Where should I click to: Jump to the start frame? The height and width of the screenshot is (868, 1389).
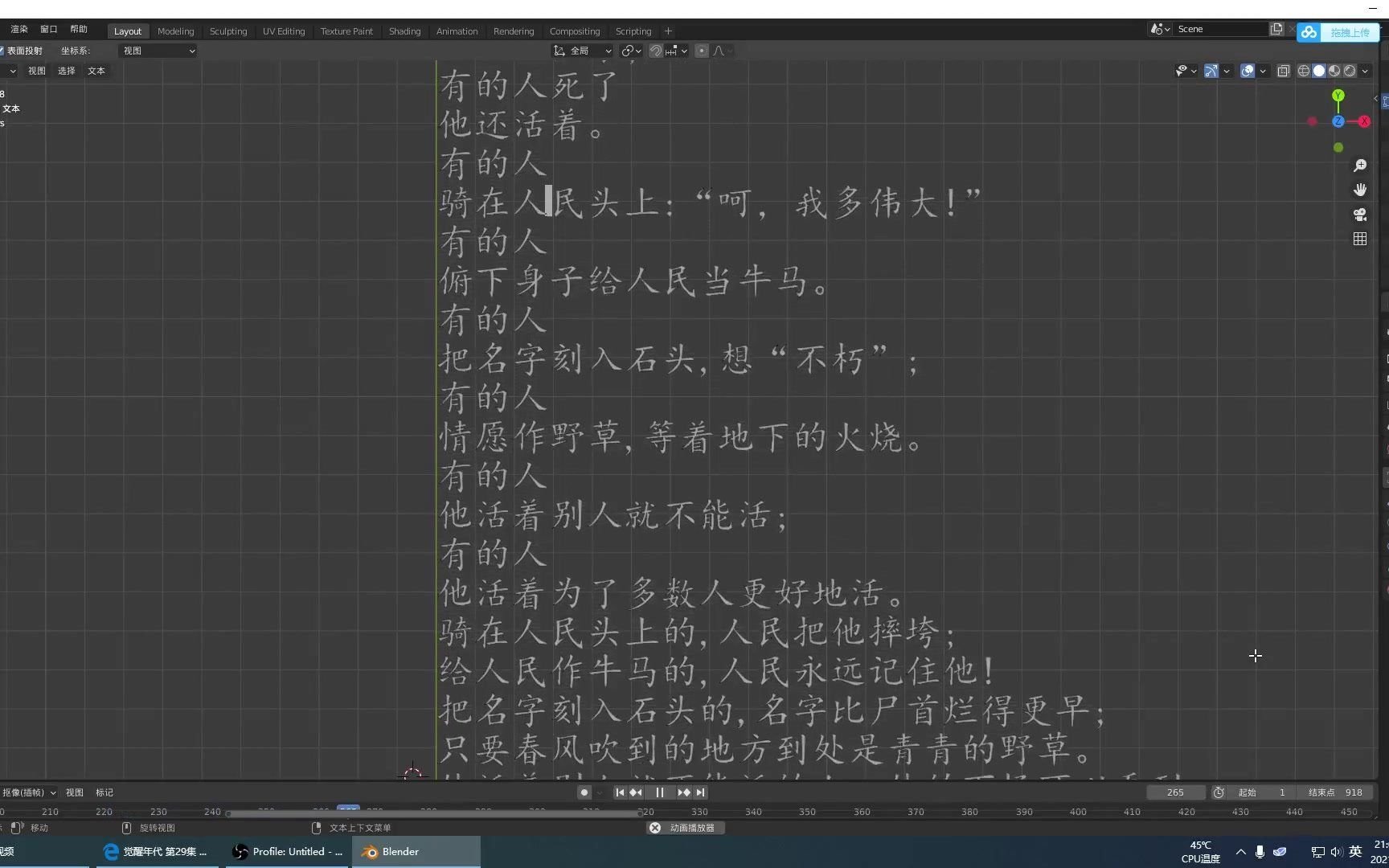[620, 792]
